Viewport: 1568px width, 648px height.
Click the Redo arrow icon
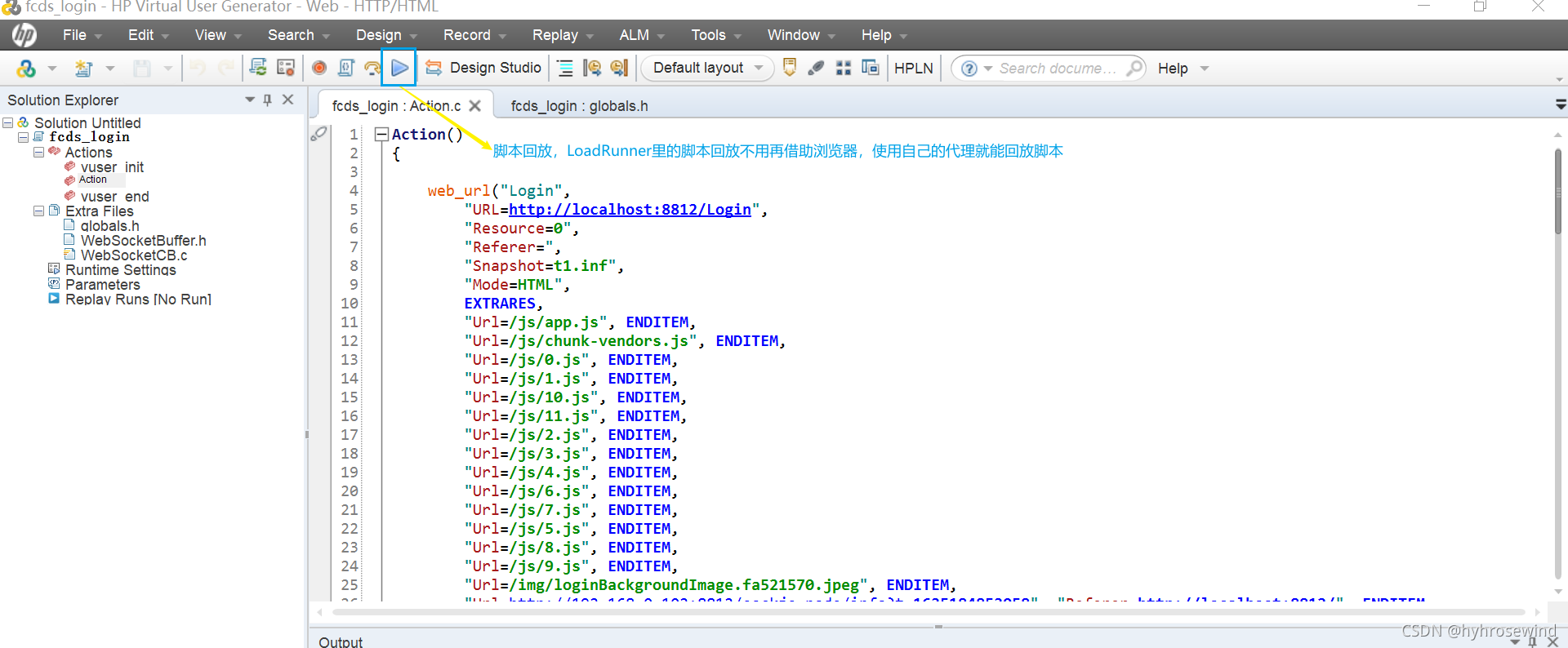pos(226,68)
